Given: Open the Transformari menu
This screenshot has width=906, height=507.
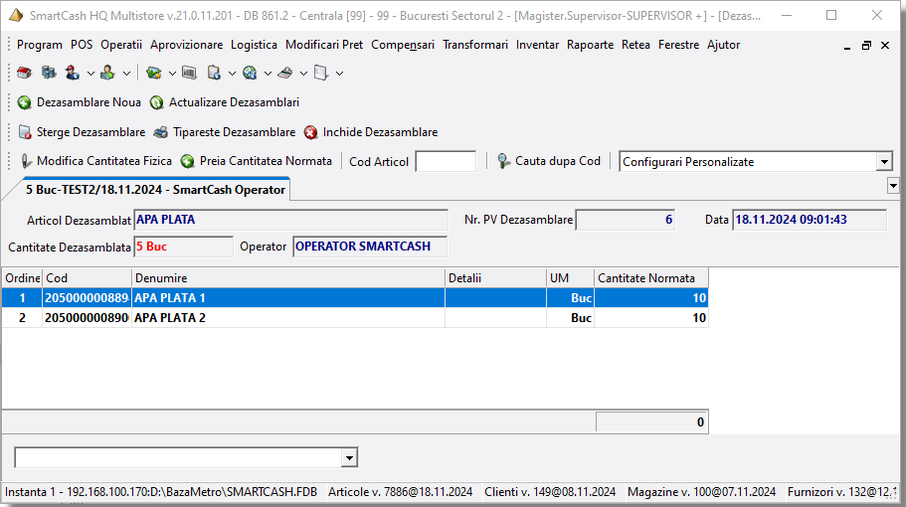Looking at the screenshot, I should 475,45.
